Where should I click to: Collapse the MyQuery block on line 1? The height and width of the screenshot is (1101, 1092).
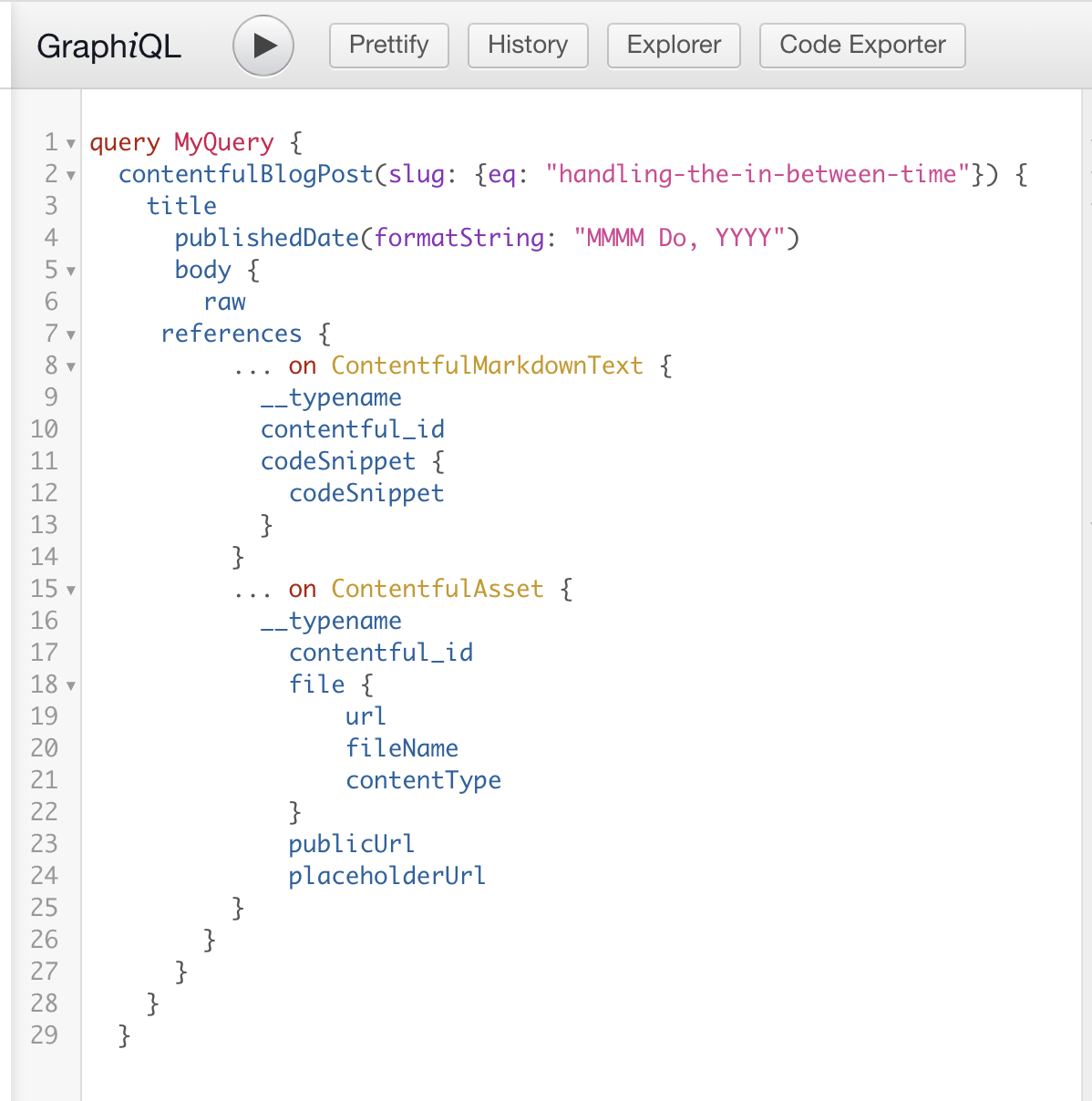coord(72,144)
